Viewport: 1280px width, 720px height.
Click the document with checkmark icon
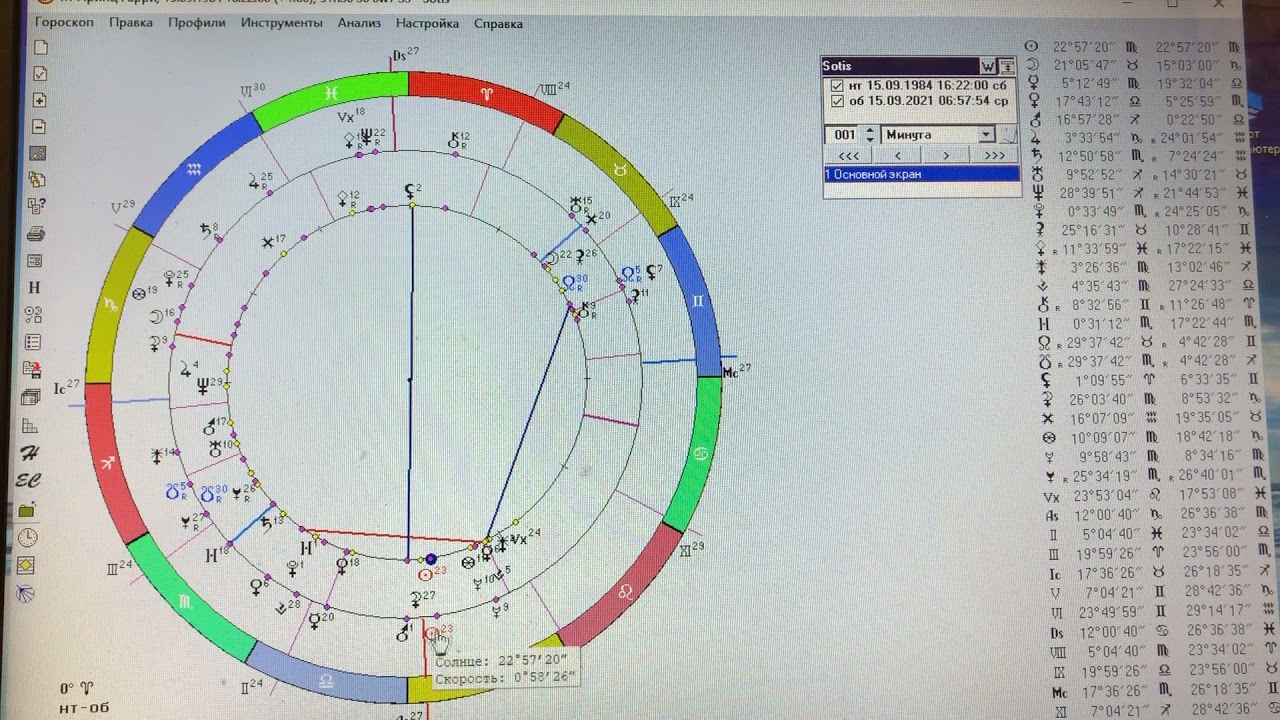click(40, 73)
